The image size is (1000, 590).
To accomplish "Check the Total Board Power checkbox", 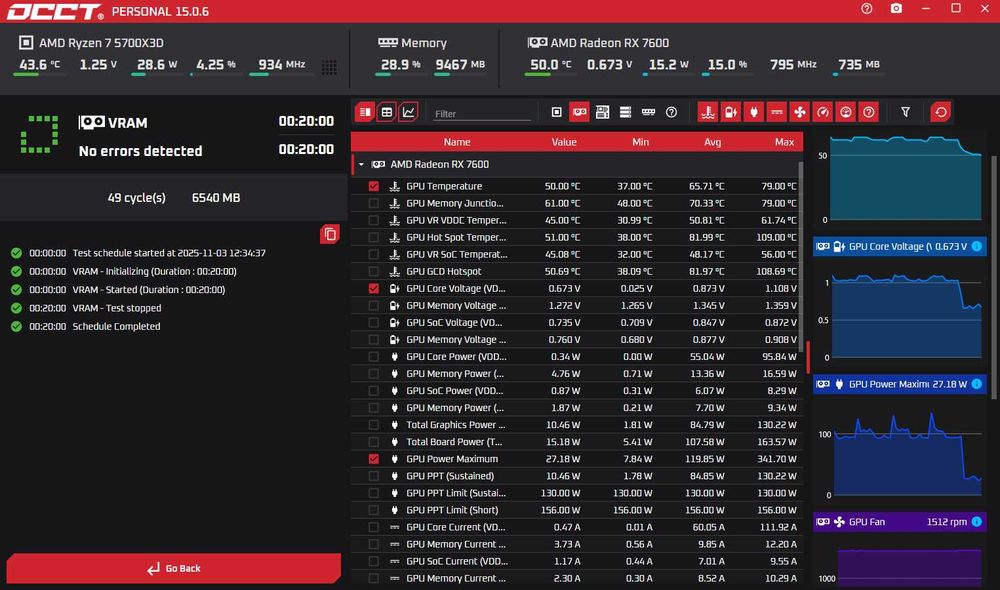I will point(374,442).
